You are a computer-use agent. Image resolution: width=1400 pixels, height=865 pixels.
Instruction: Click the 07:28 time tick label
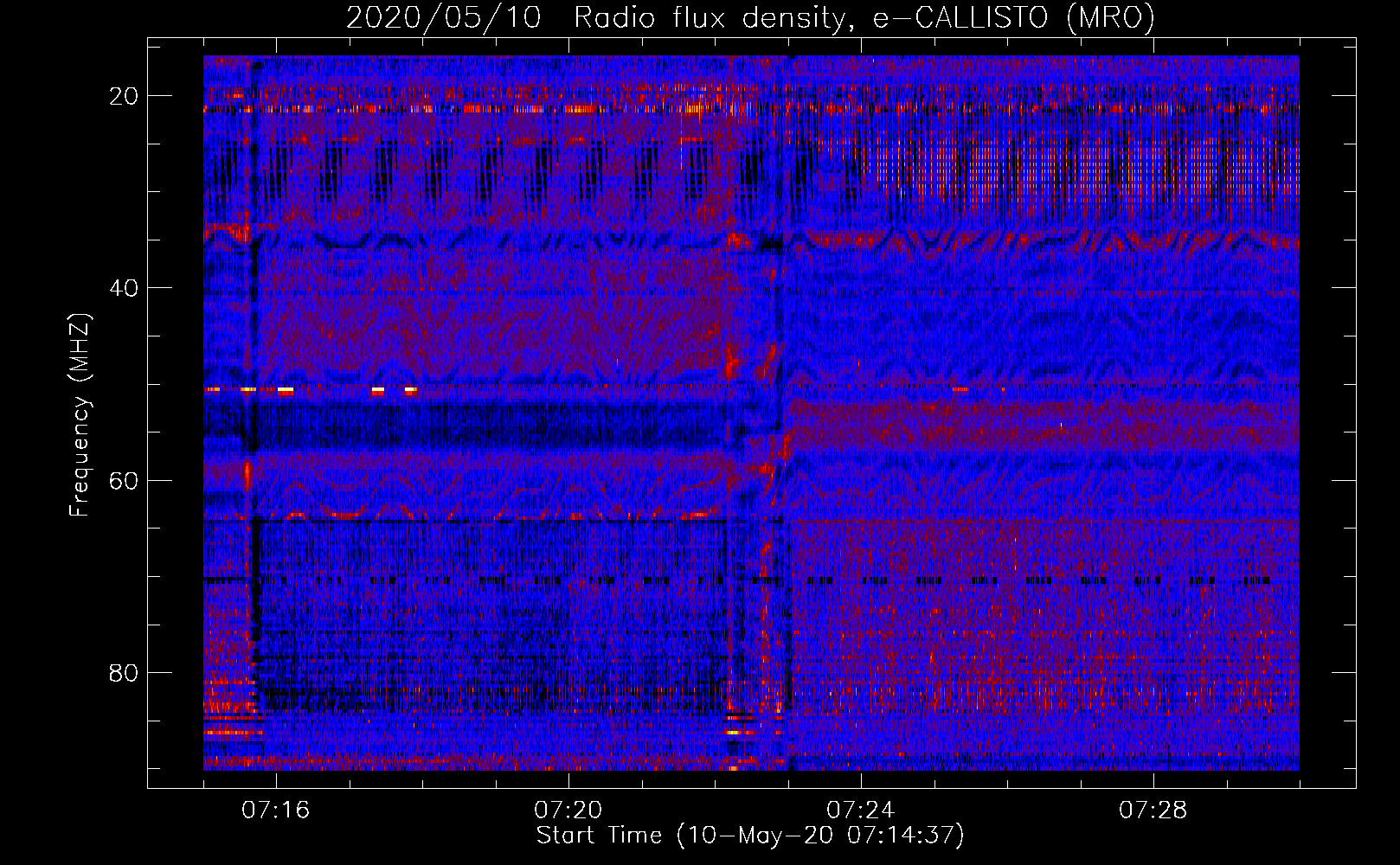1153,811
